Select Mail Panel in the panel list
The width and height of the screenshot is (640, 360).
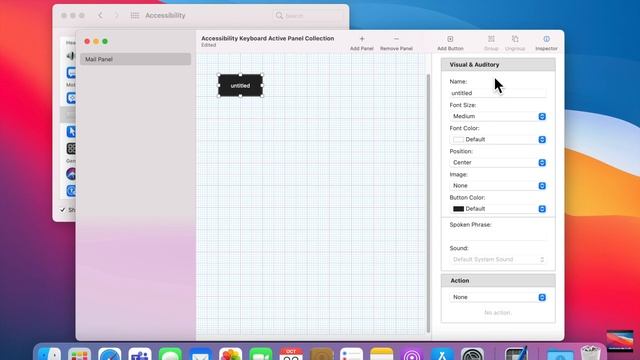coord(135,59)
